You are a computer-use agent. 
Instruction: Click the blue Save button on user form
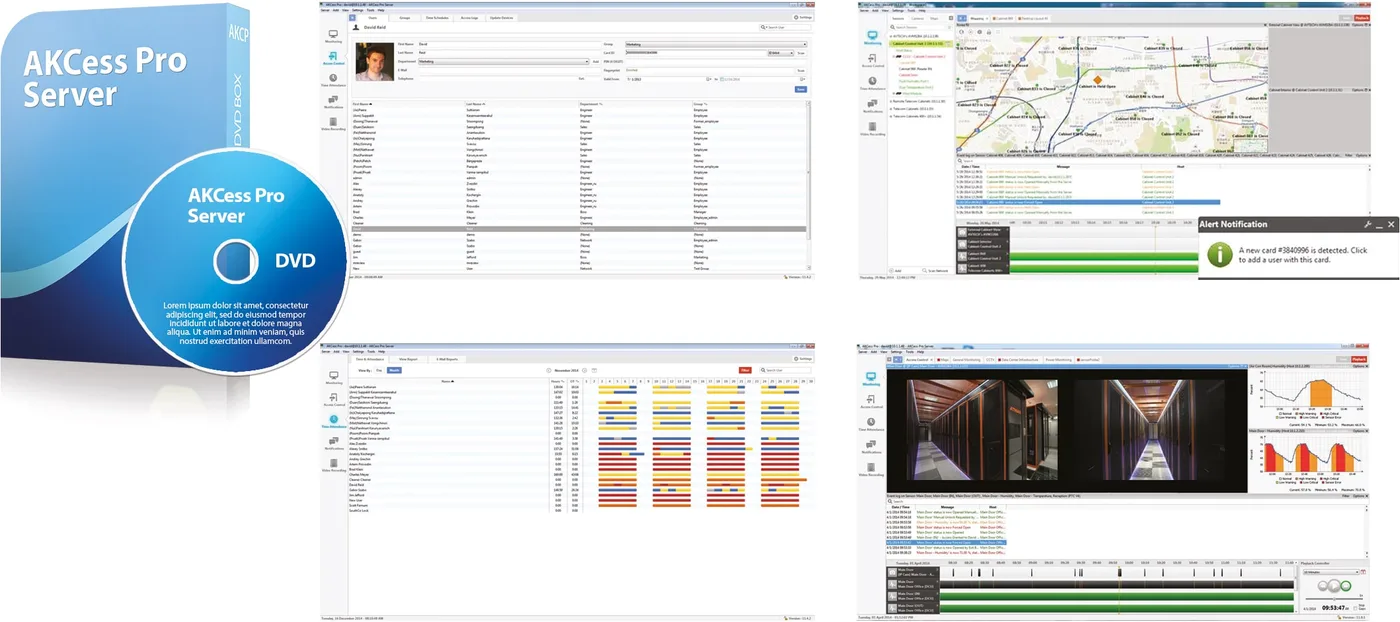(801, 89)
